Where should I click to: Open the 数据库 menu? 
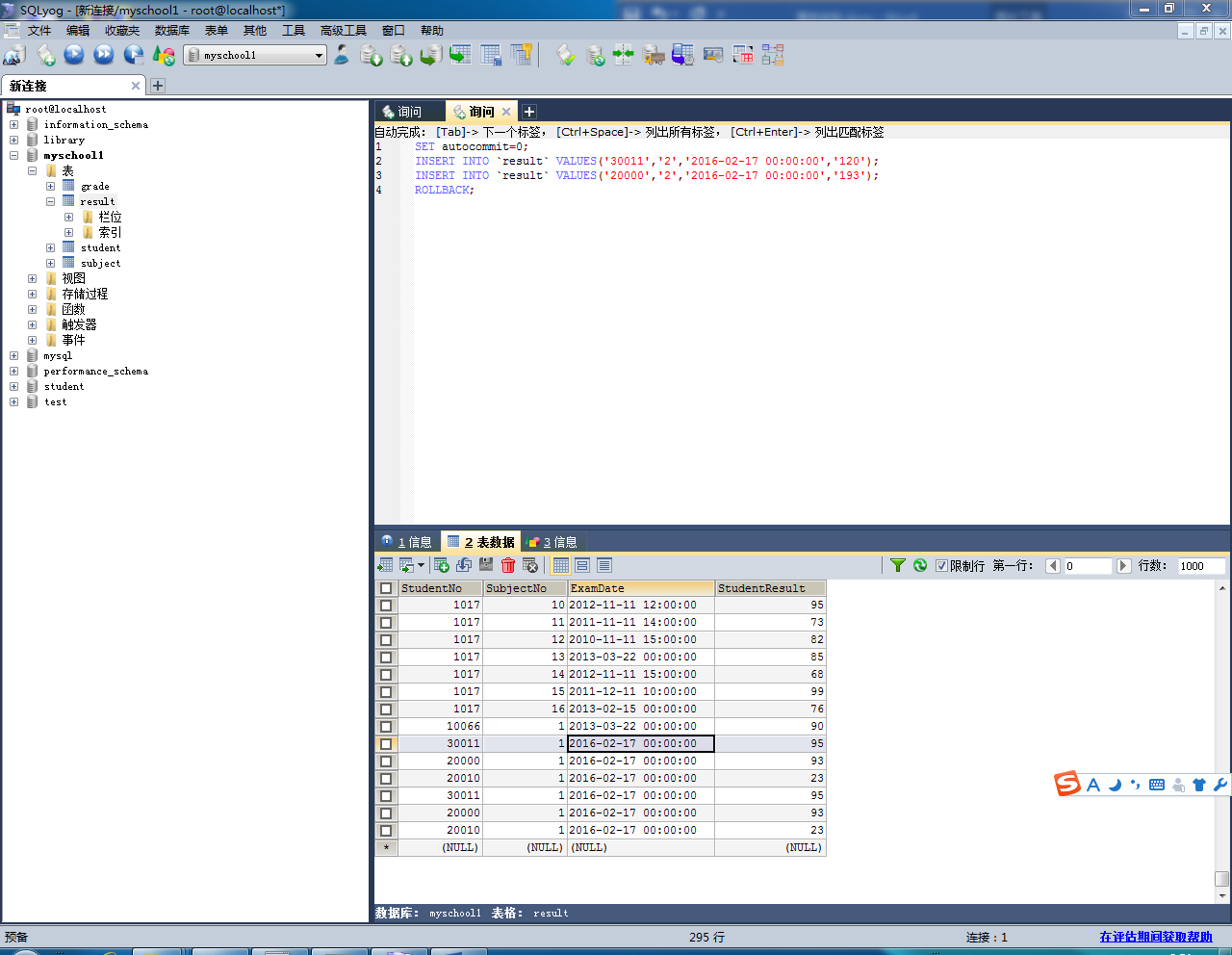pyautogui.click(x=172, y=31)
